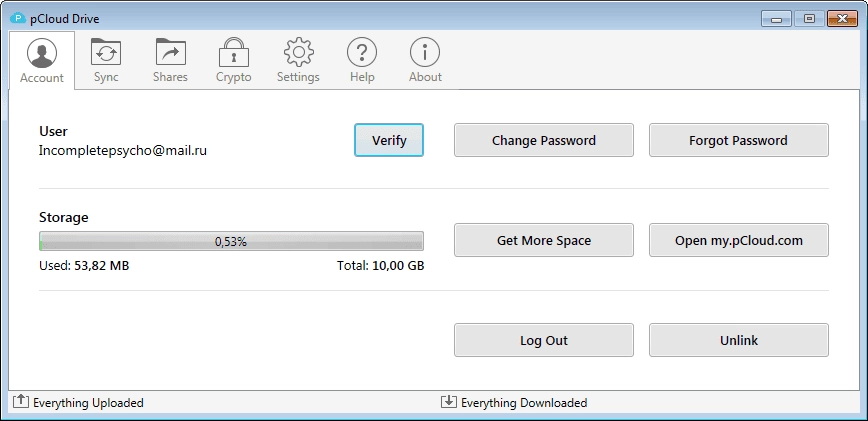868x421 pixels.
Task: Click the user email Incompletepsycho@mail.ru
Action: pos(123,150)
